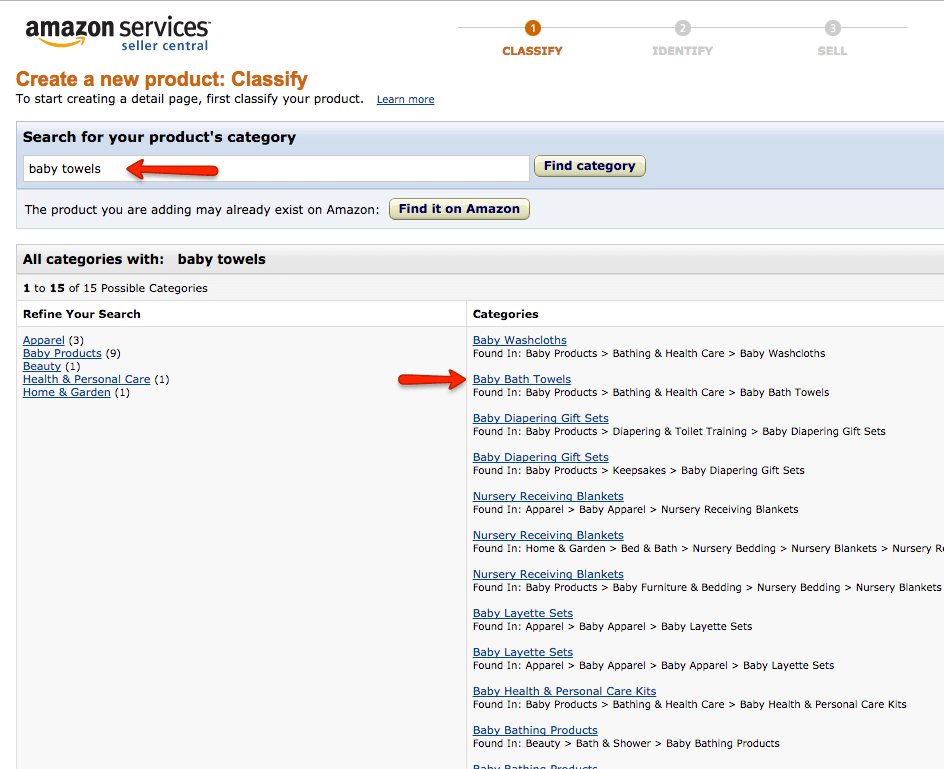Open Baby Bathing Products found in Beauty
The image size is (944, 769).
[x=535, y=730]
